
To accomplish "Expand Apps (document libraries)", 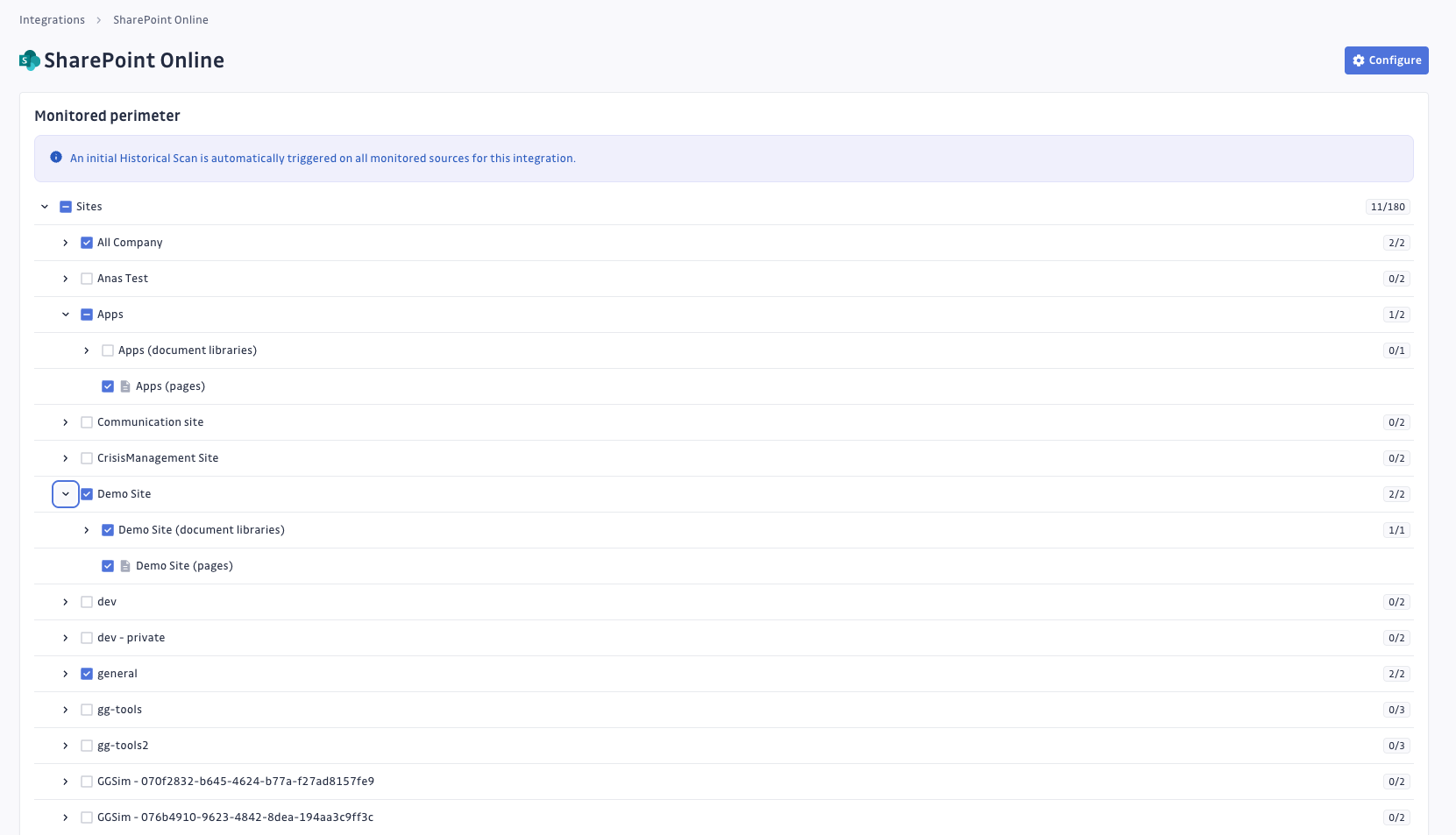I will (x=87, y=350).
